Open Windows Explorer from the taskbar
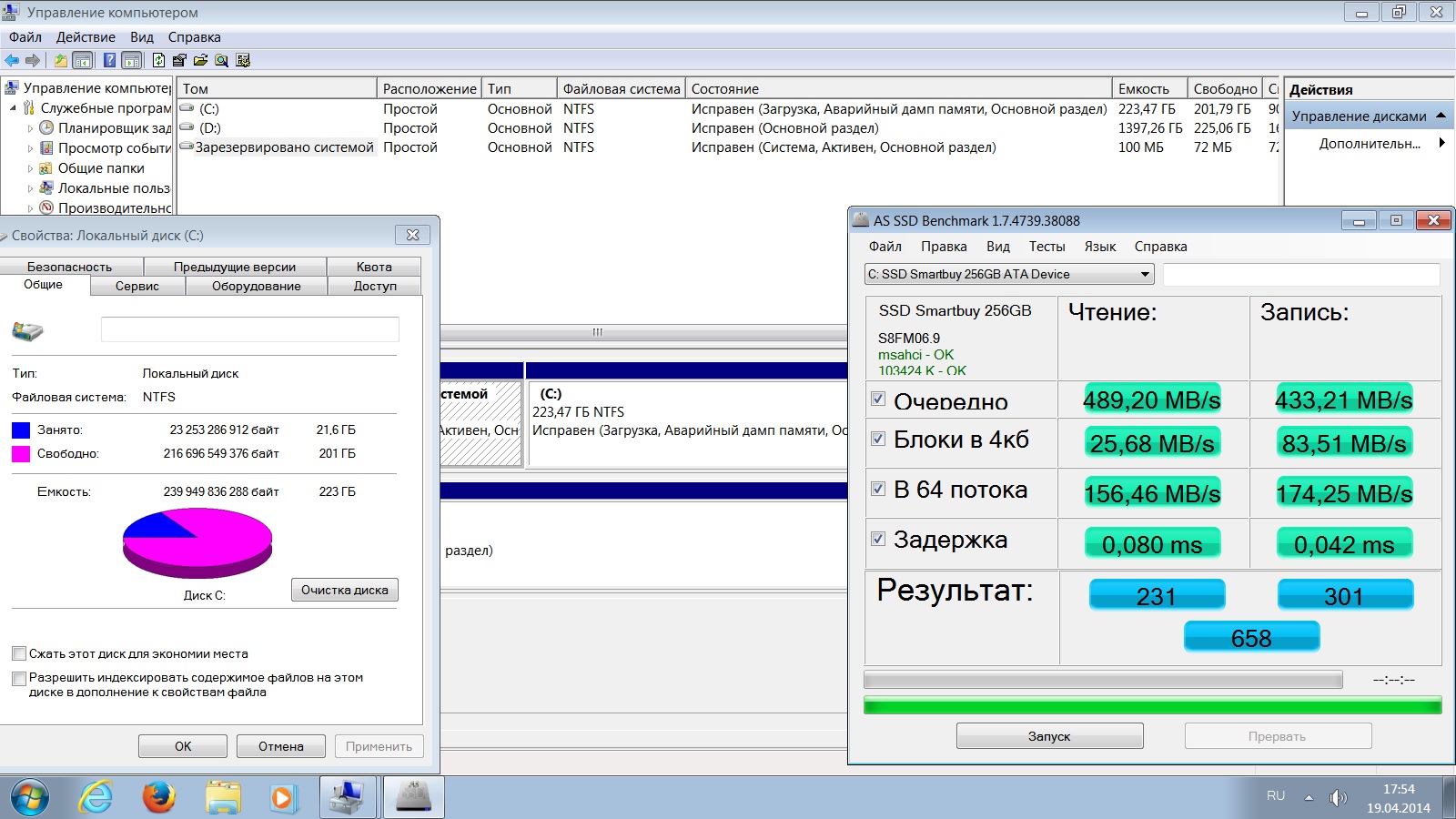Image resolution: width=1456 pixels, height=819 pixels. 223,798
